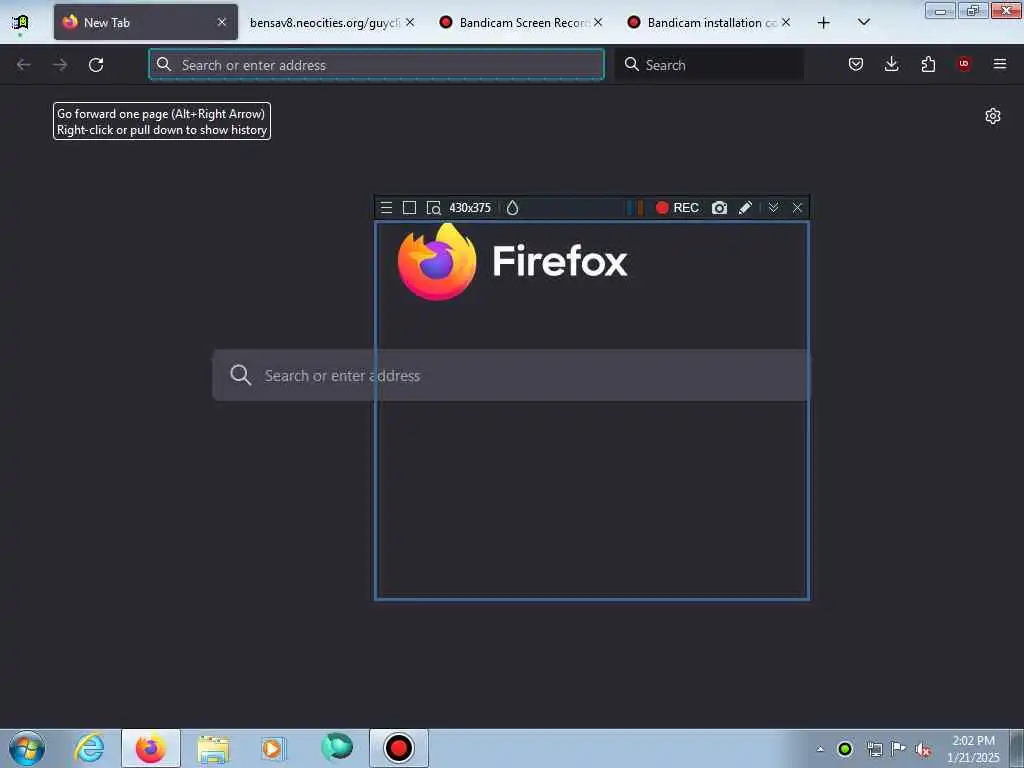Viewport: 1024px width, 768px height.
Task: Click the network tray icon
Action: pyautogui.click(x=874, y=749)
